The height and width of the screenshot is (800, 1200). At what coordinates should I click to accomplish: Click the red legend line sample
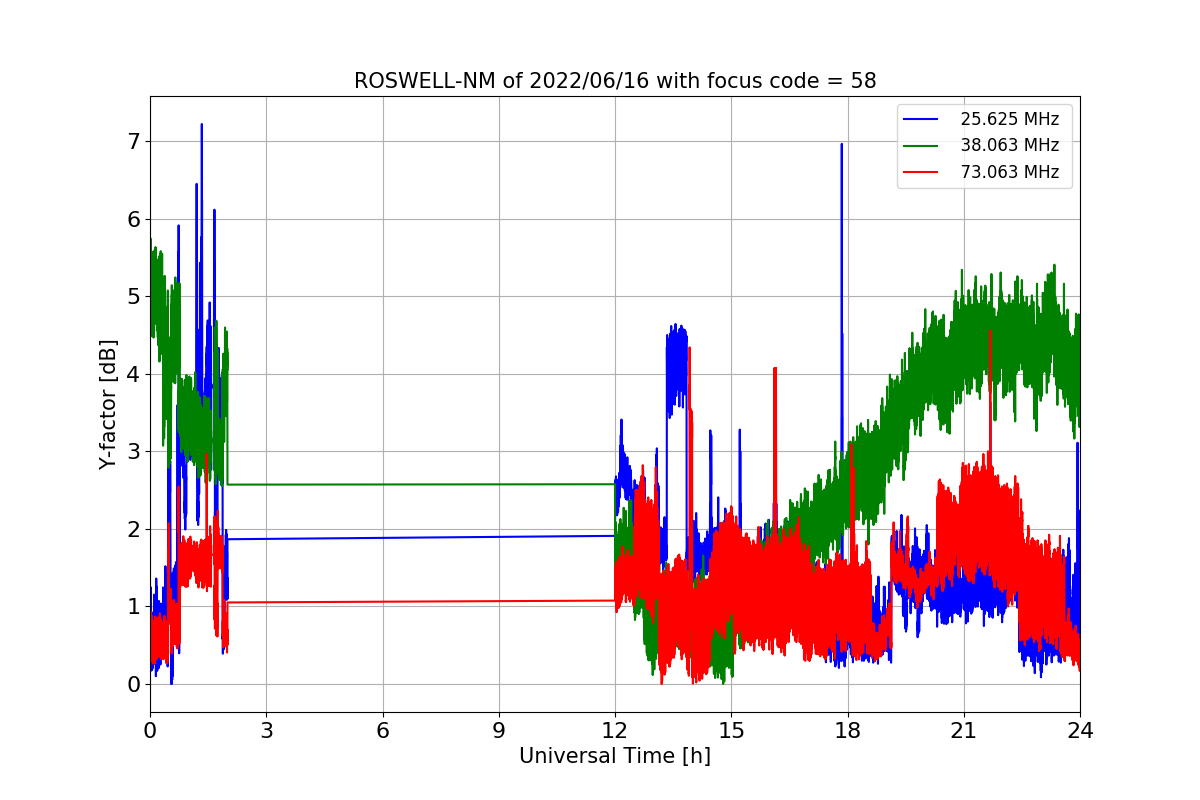pyautogui.click(x=921, y=172)
